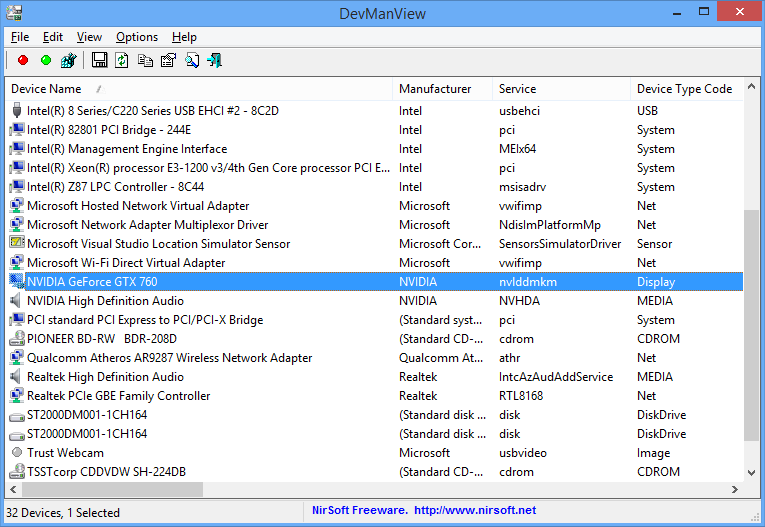Click the icon beside Intel(R) Z87 LPC Controller
This screenshot has height=527, width=765.
tap(17, 186)
